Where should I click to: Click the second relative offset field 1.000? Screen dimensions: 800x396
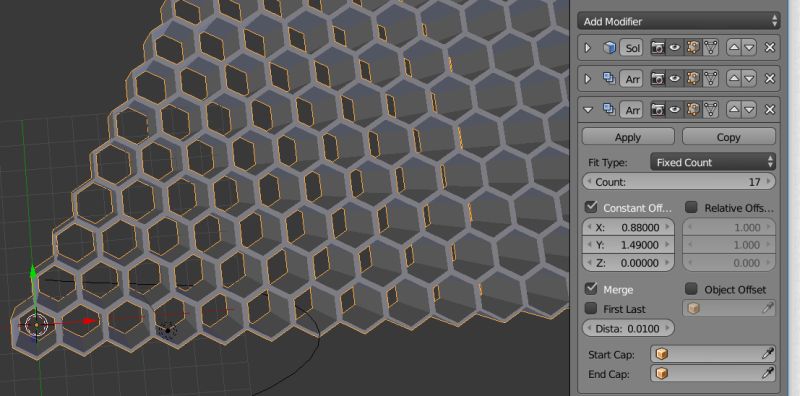(x=729, y=245)
